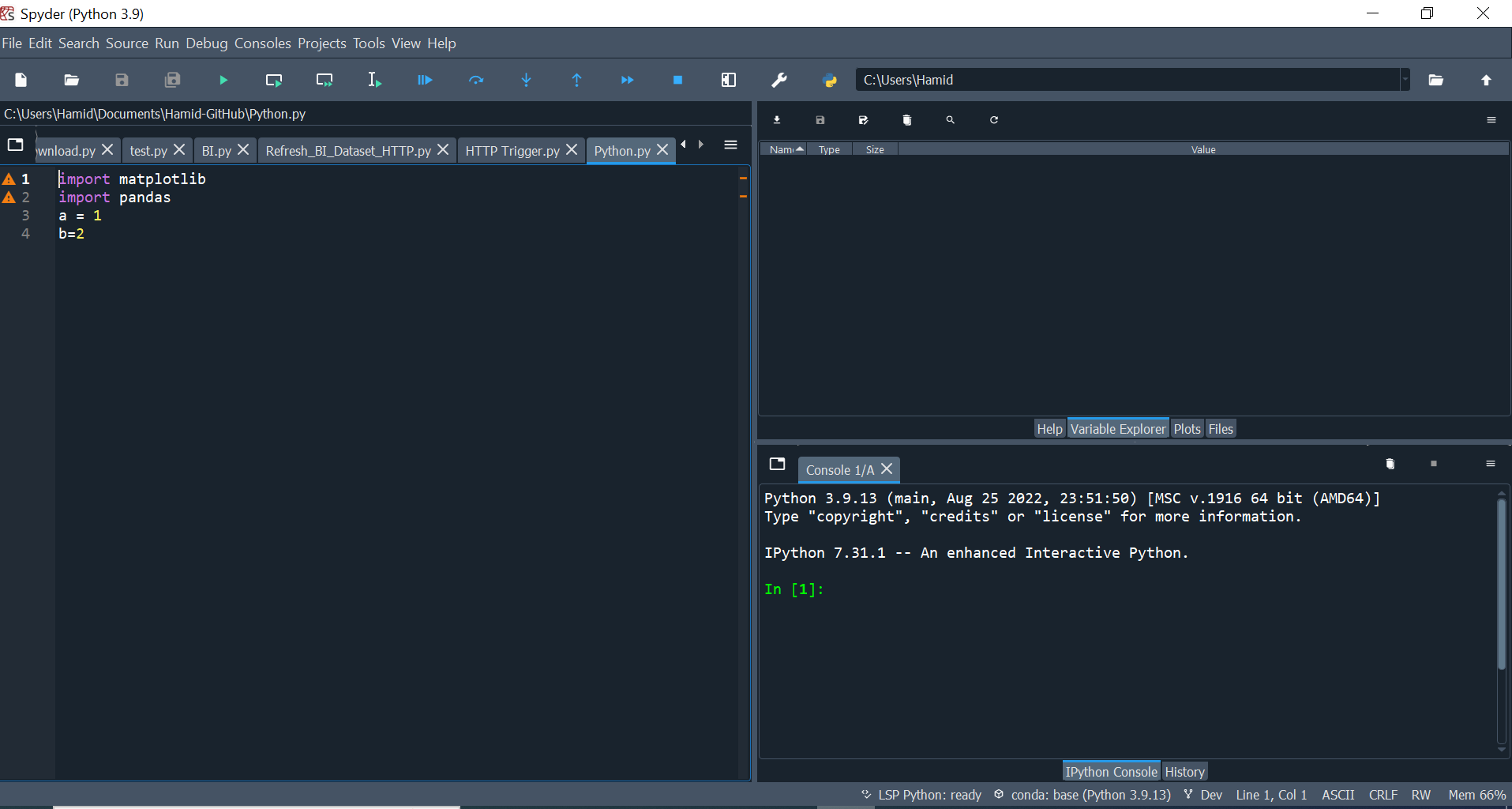
Task: Open file using the toolbar folder icon
Action: point(72,80)
